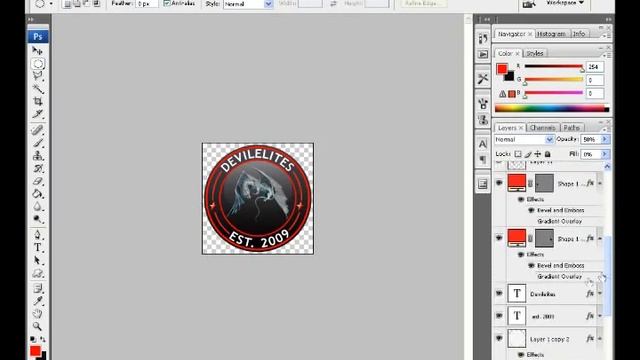
Task: Open the Paragraph panel dock icon
Action: coord(483,159)
